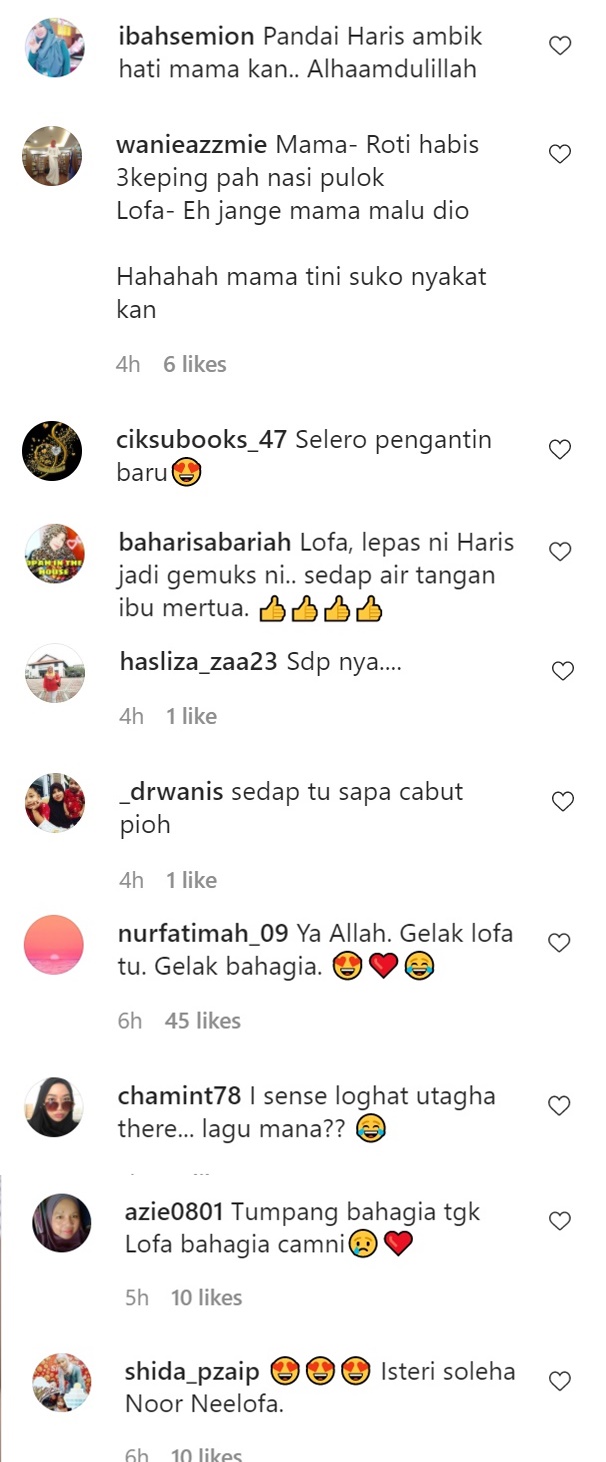Image resolution: width=606 pixels, height=1462 pixels.
Task: Like shida_pzaip's Isteri soleha comment
Action: pyautogui.click(x=561, y=1381)
